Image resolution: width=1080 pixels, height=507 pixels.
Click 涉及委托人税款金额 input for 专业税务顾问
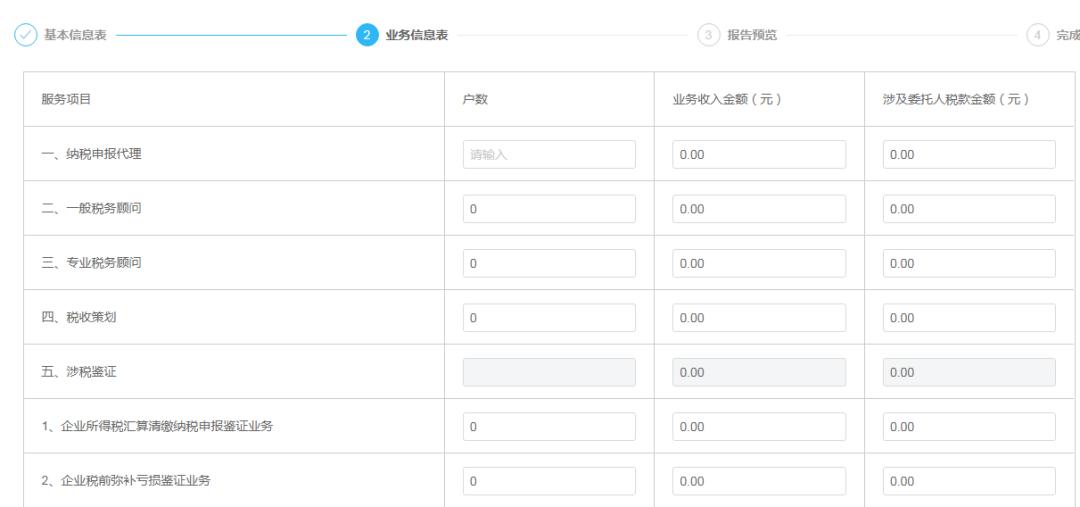coord(969,263)
